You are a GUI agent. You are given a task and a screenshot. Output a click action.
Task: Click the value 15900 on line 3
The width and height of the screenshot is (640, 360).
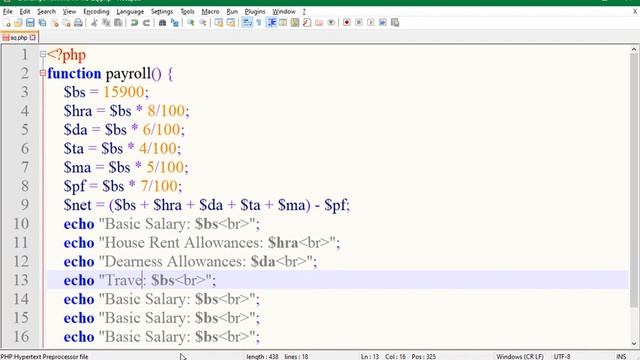124,92
